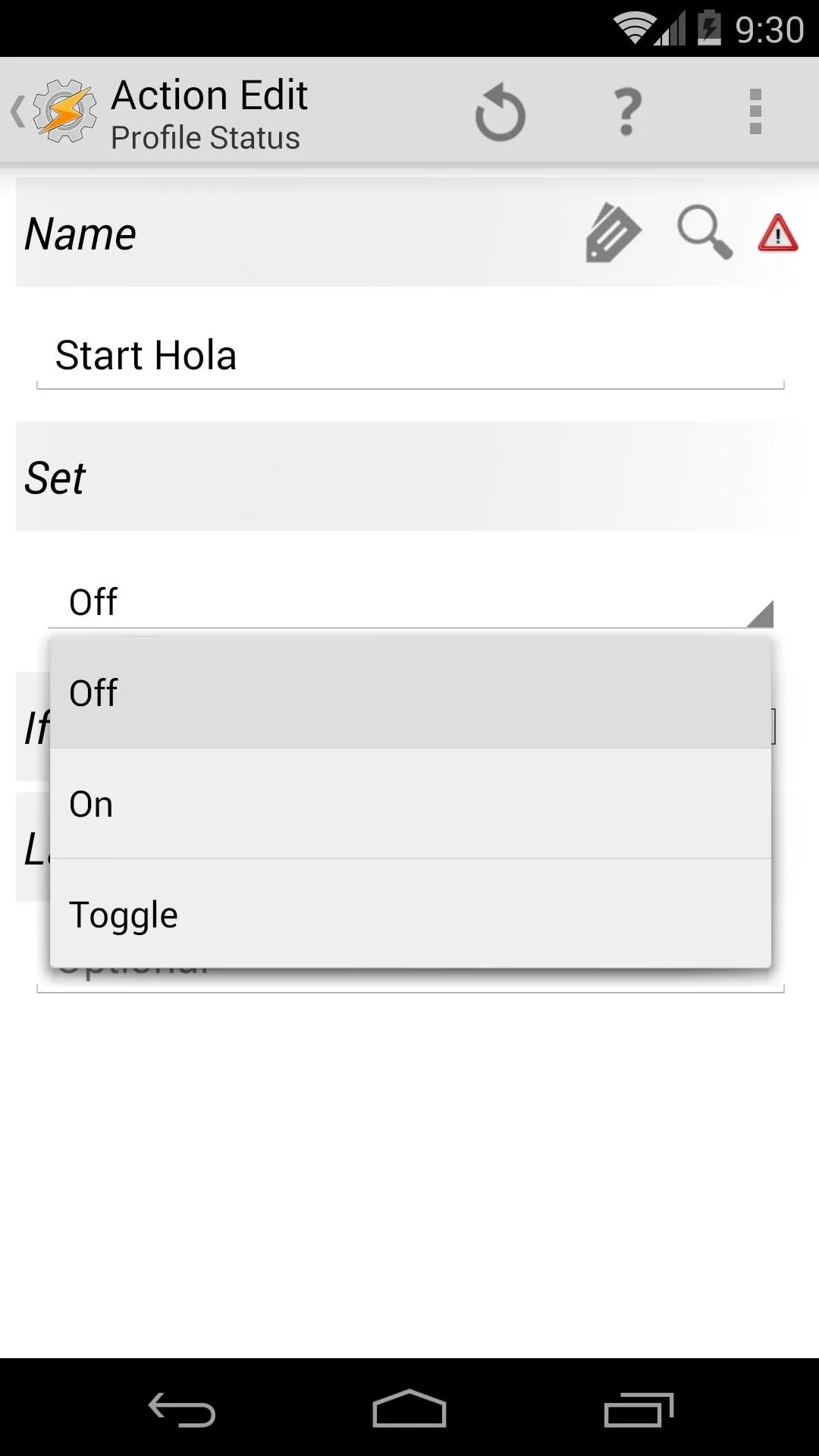Viewport: 819px width, 1456px height.
Task: Open the recent apps navigation button
Action: click(x=639, y=1410)
